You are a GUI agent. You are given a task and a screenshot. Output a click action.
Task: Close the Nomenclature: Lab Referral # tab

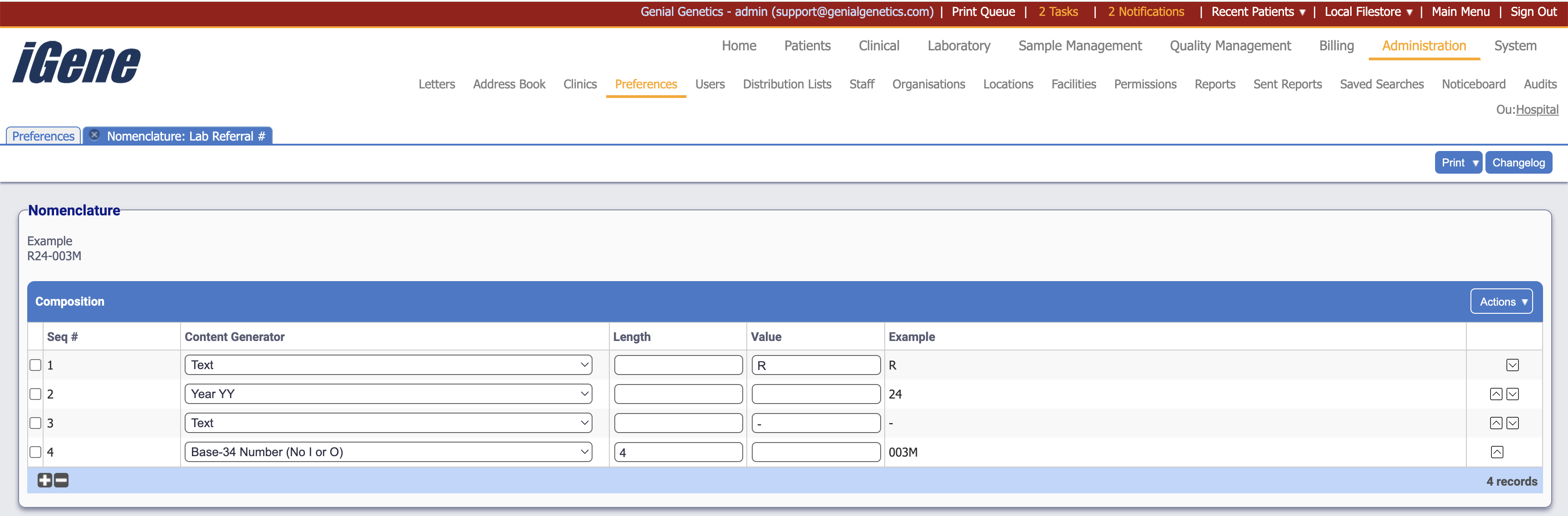(94, 135)
